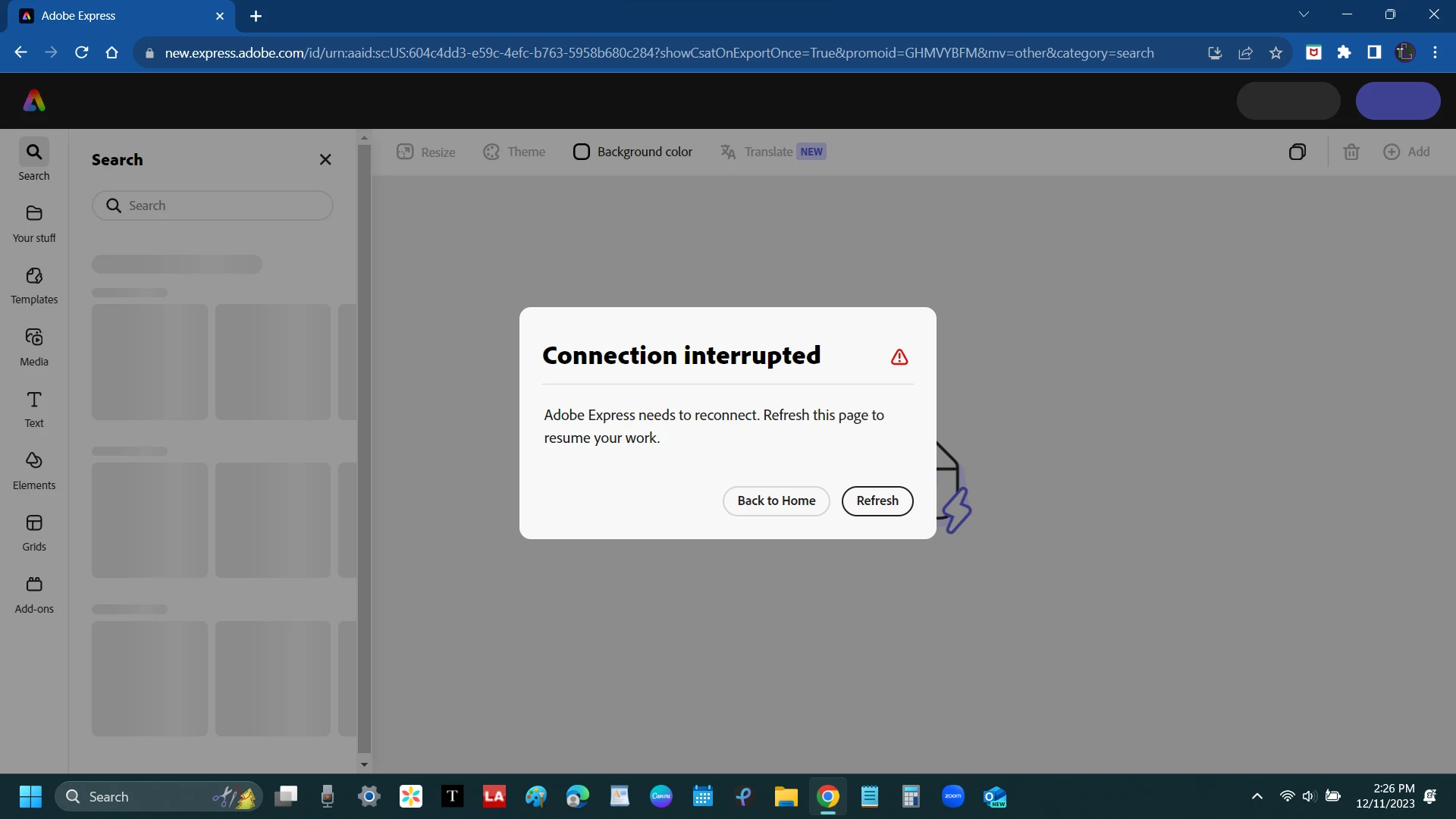The width and height of the screenshot is (1456, 819).
Task: Open Your stuff in sidebar
Action: click(34, 224)
